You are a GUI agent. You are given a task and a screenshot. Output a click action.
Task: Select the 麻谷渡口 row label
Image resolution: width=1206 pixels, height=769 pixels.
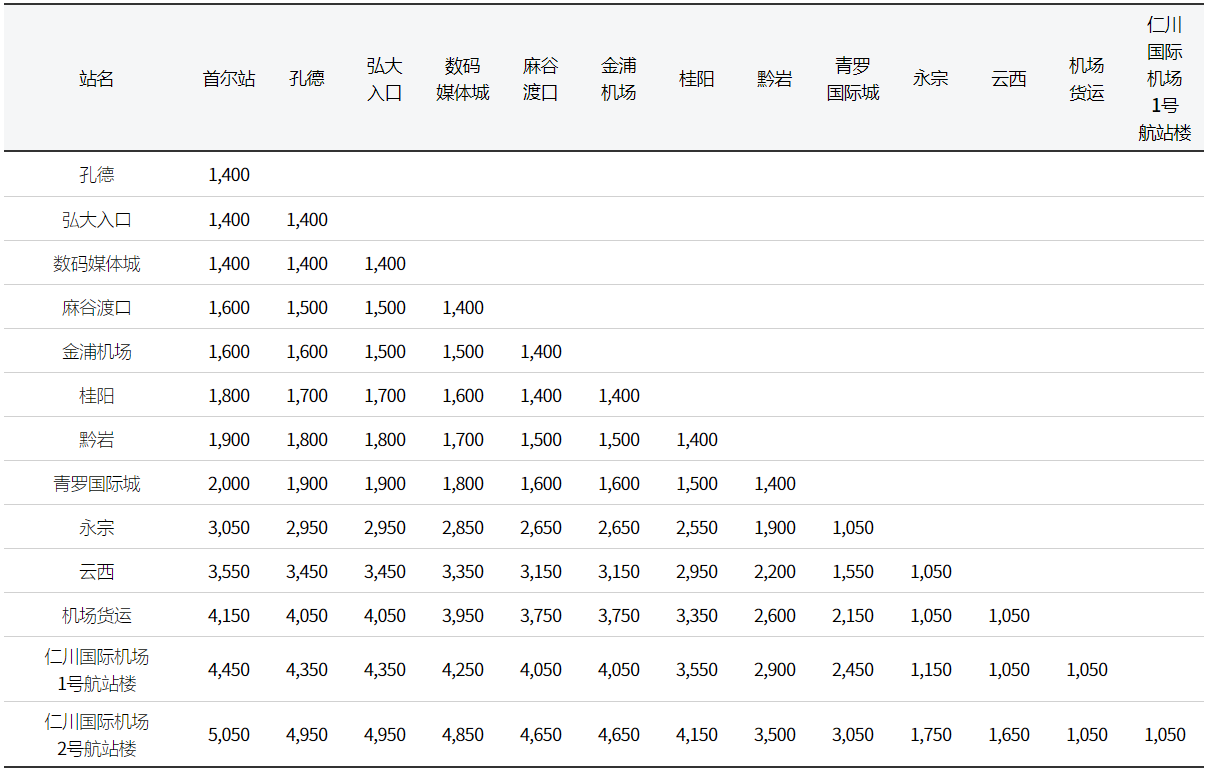[97, 308]
